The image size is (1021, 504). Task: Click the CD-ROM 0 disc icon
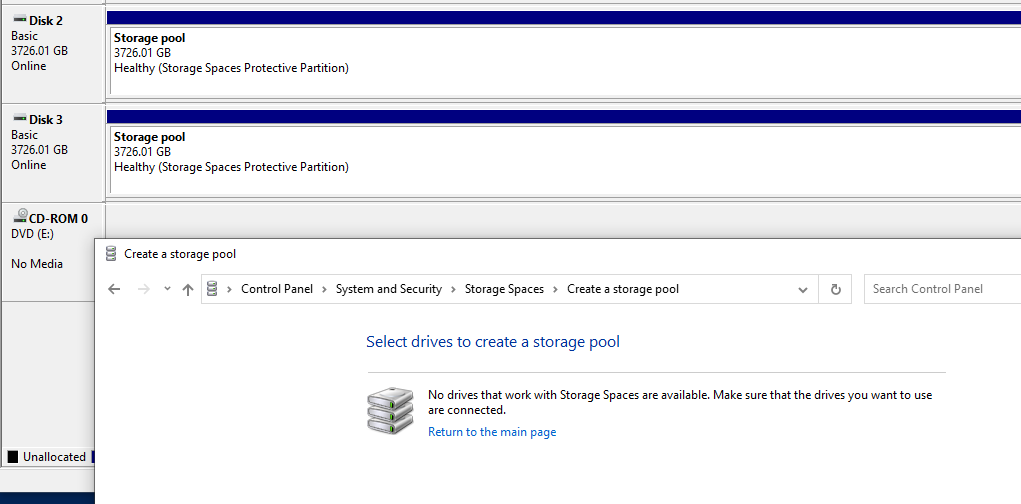[x=20, y=216]
